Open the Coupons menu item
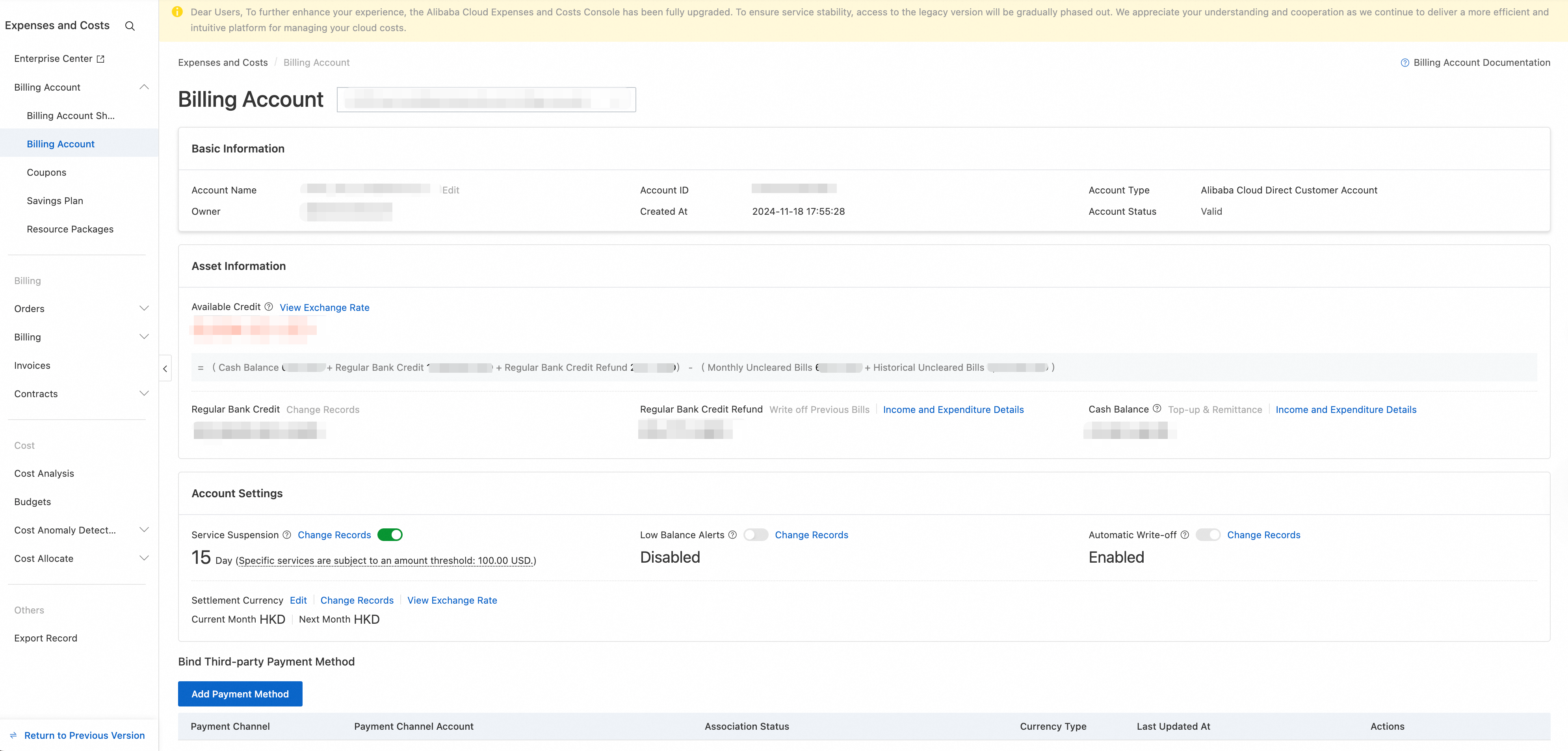Viewport: 1568px width, 751px height. click(x=46, y=172)
